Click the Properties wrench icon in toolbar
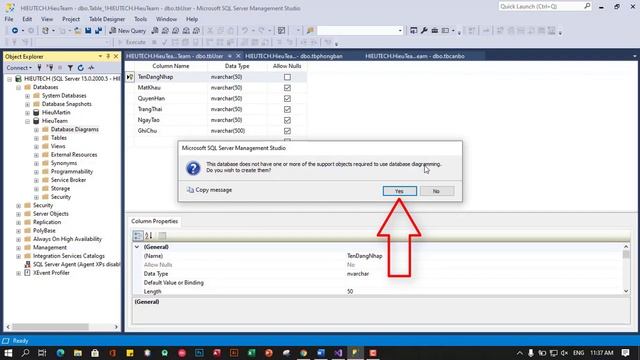Screen dimensions: 640x360 tap(424, 31)
